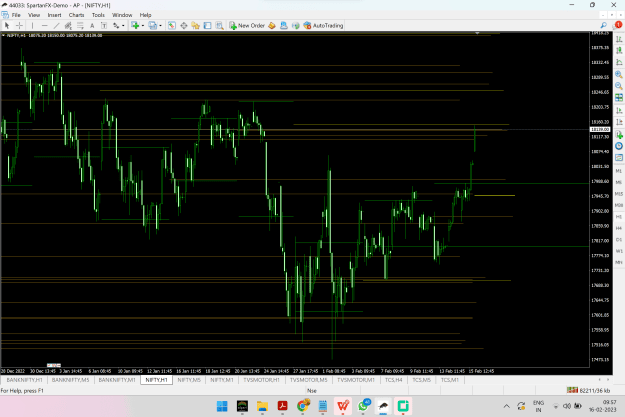Open the templates icon
This screenshot has height=417, width=625.
tap(619, 157)
